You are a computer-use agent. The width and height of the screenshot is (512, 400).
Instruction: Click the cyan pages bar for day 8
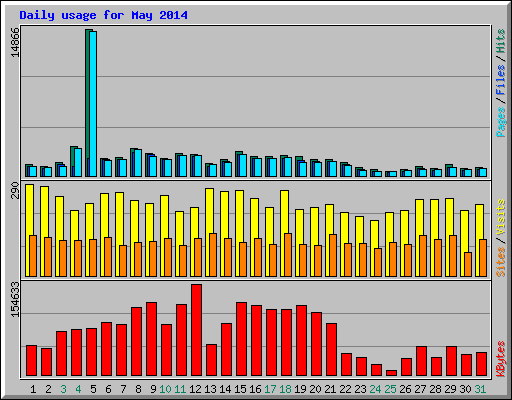[x=138, y=163]
